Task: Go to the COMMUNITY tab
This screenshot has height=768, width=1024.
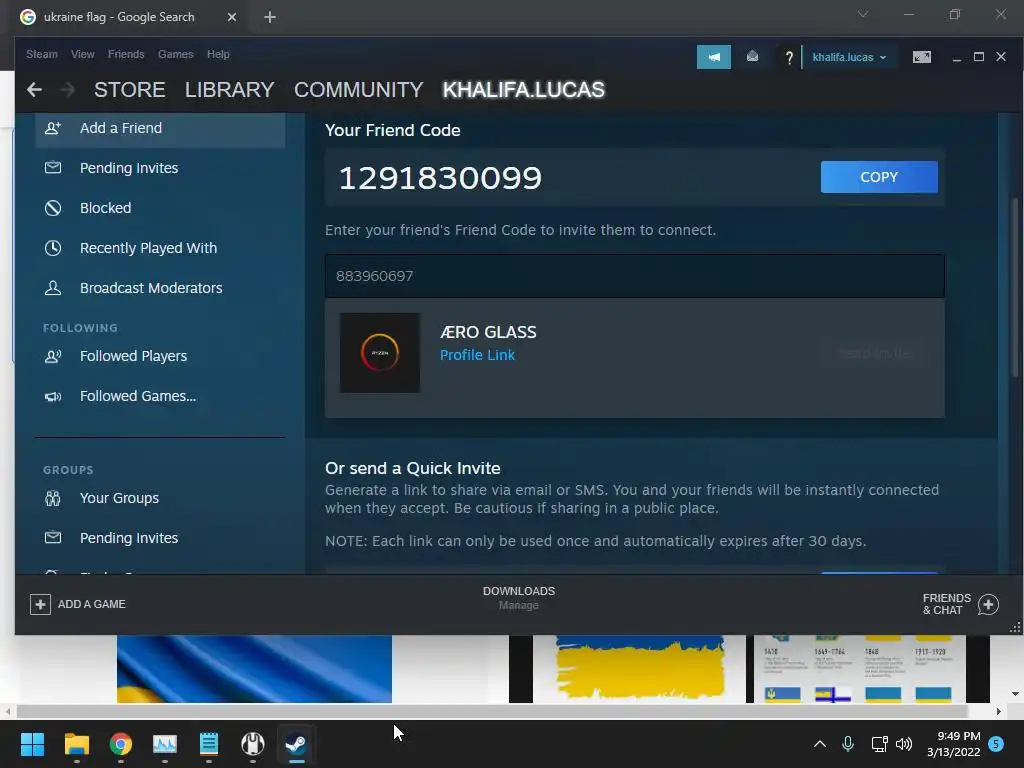Action: pos(359,89)
